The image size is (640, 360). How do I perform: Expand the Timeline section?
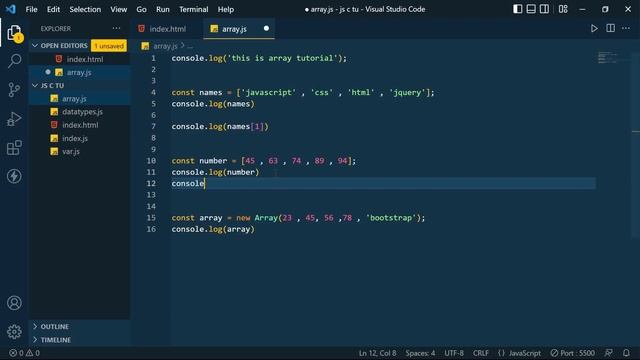56,340
